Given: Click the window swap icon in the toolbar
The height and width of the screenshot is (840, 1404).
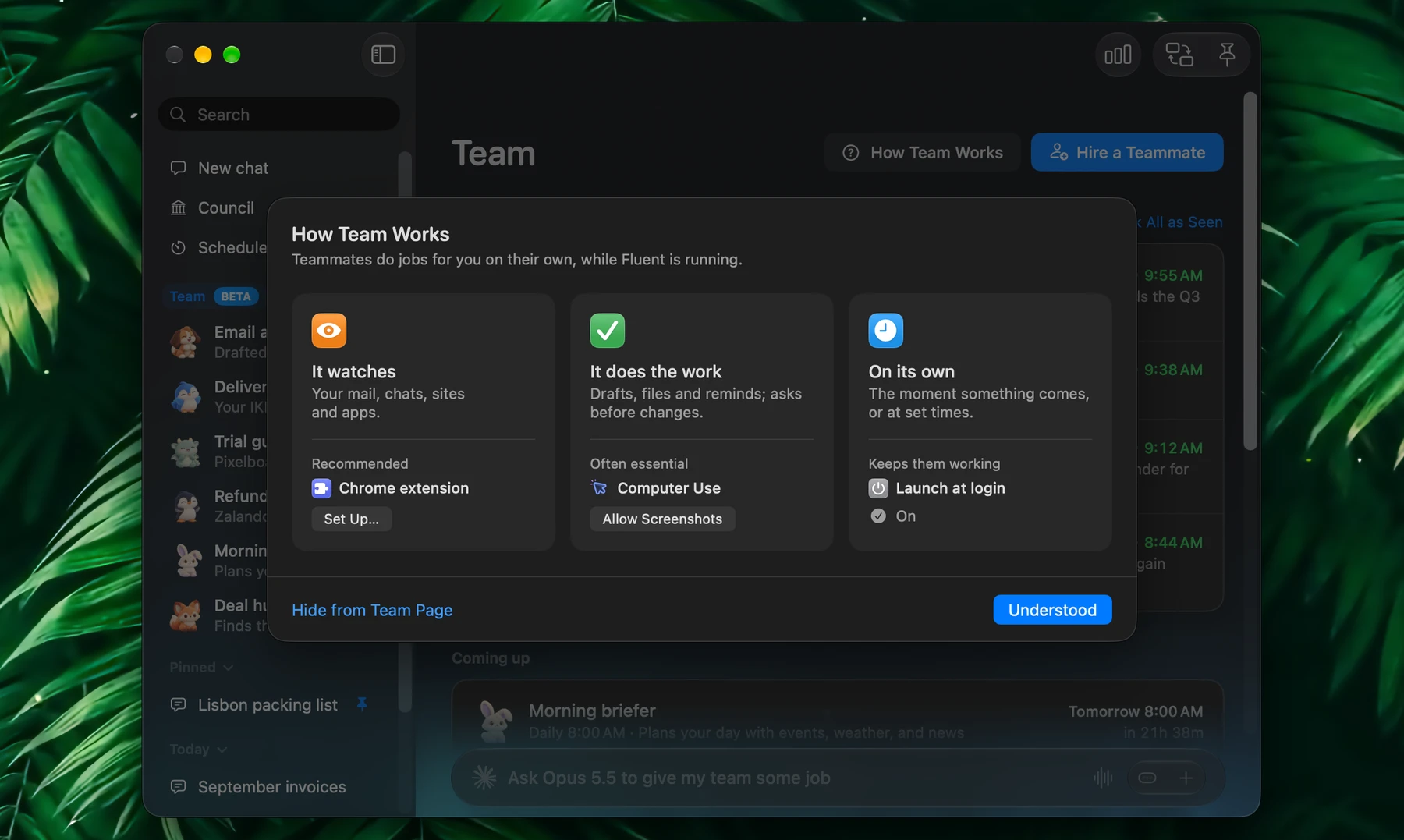Looking at the screenshot, I should pos(1179,55).
